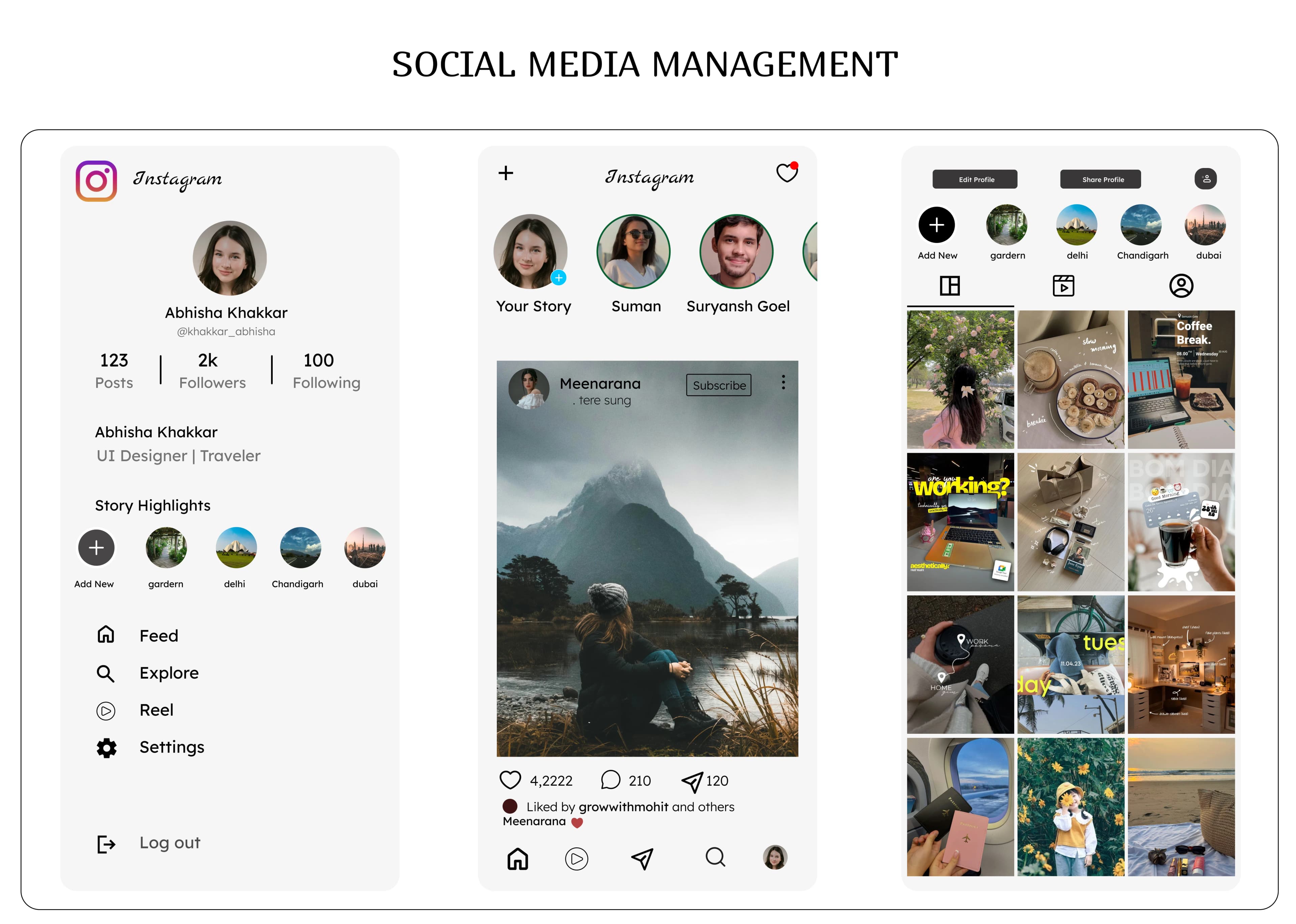Share Meenarana's post via the send icon
Image resolution: width=1296 pixels, height=924 pixels.
(693, 780)
